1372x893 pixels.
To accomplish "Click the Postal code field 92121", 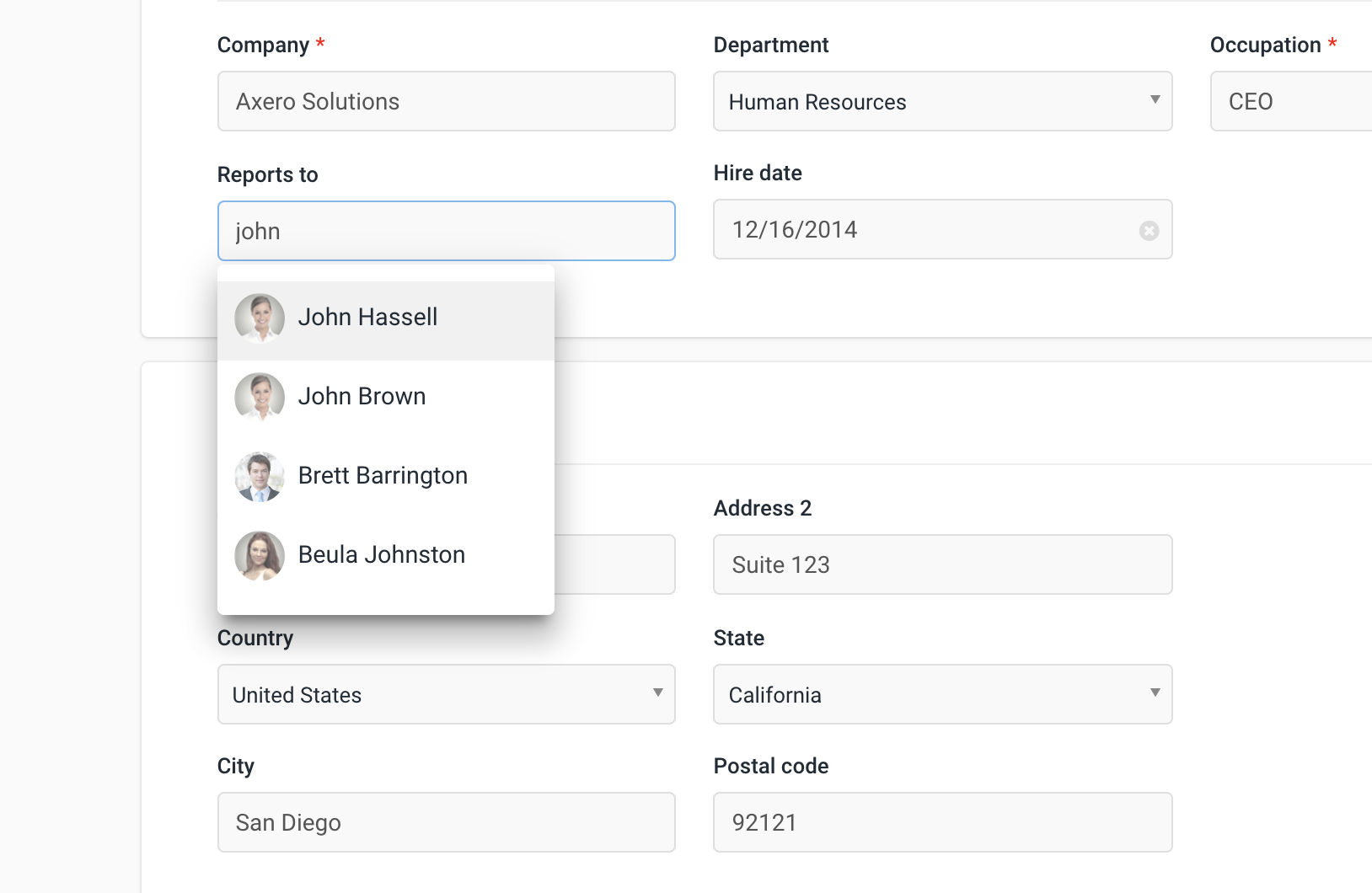I will click(943, 822).
